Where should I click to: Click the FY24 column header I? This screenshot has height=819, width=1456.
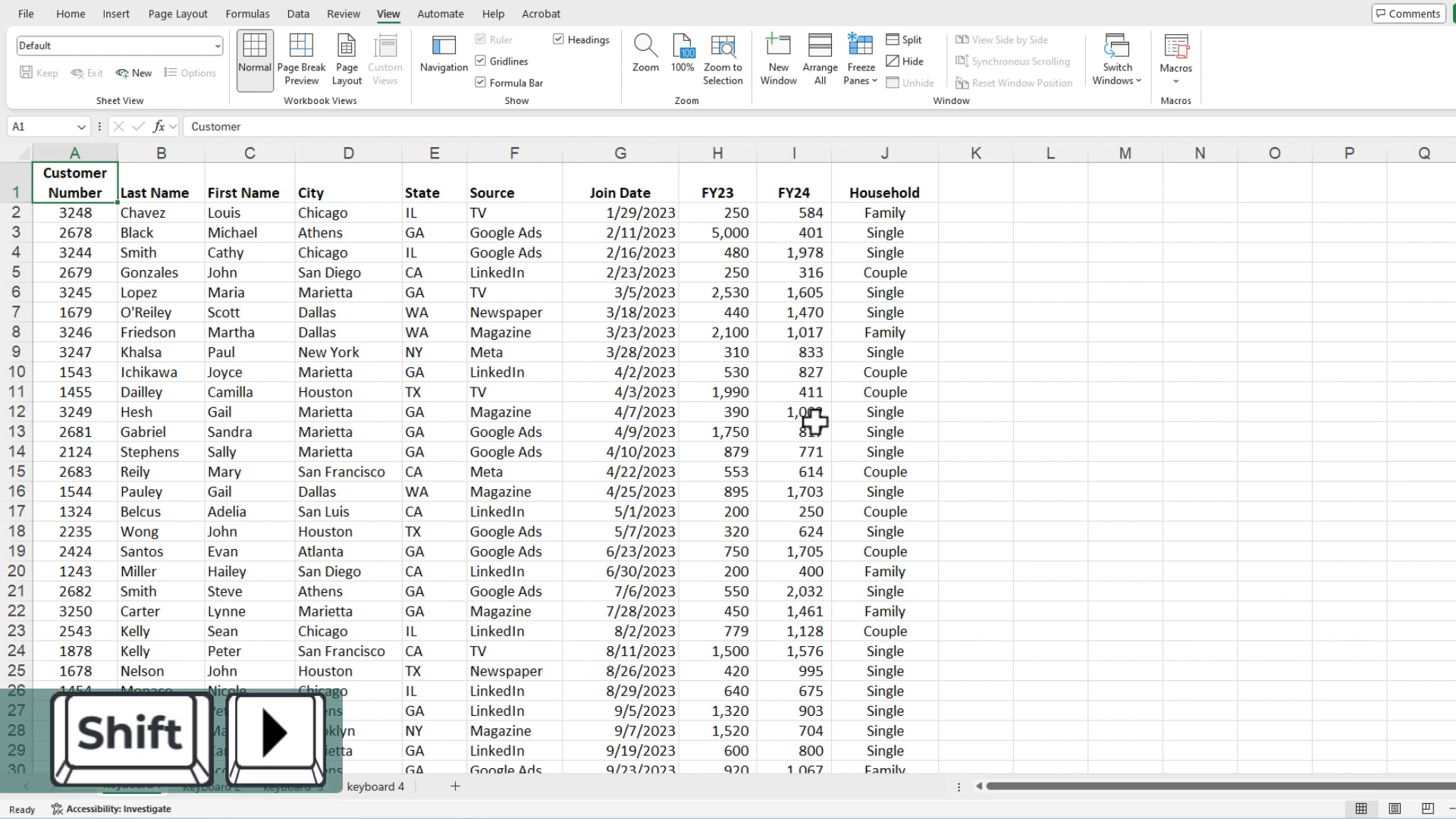pyautogui.click(x=795, y=152)
